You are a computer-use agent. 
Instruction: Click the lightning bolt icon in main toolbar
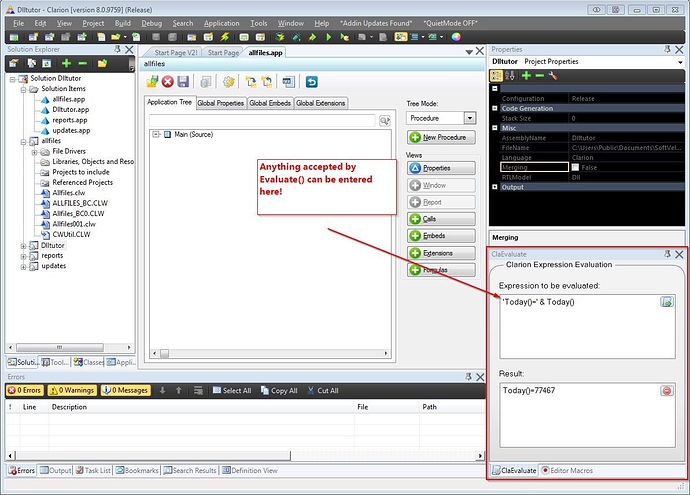(224, 37)
